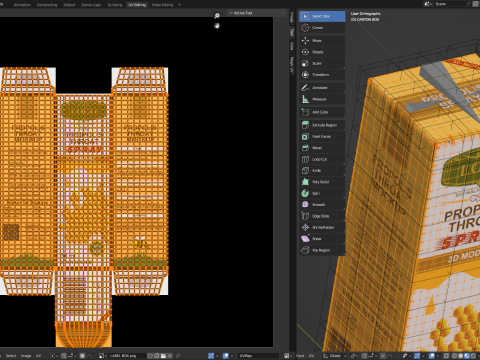Switch to the Animation workspace tab

pyautogui.click(x=22, y=5)
